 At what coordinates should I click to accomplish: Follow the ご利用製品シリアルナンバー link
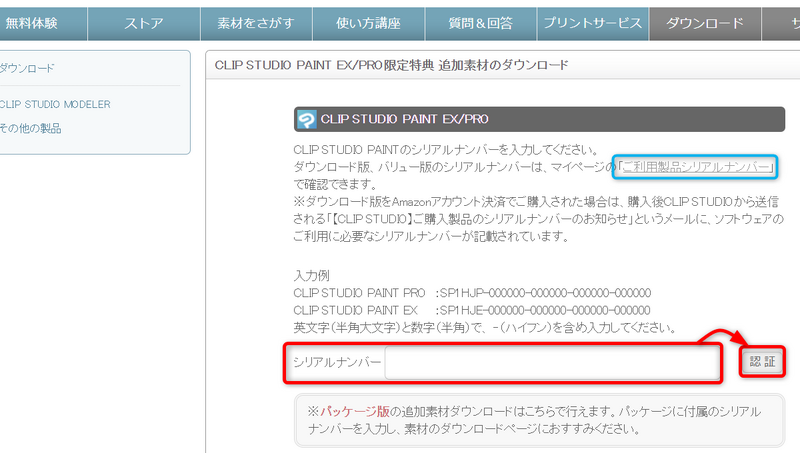pos(696,167)
